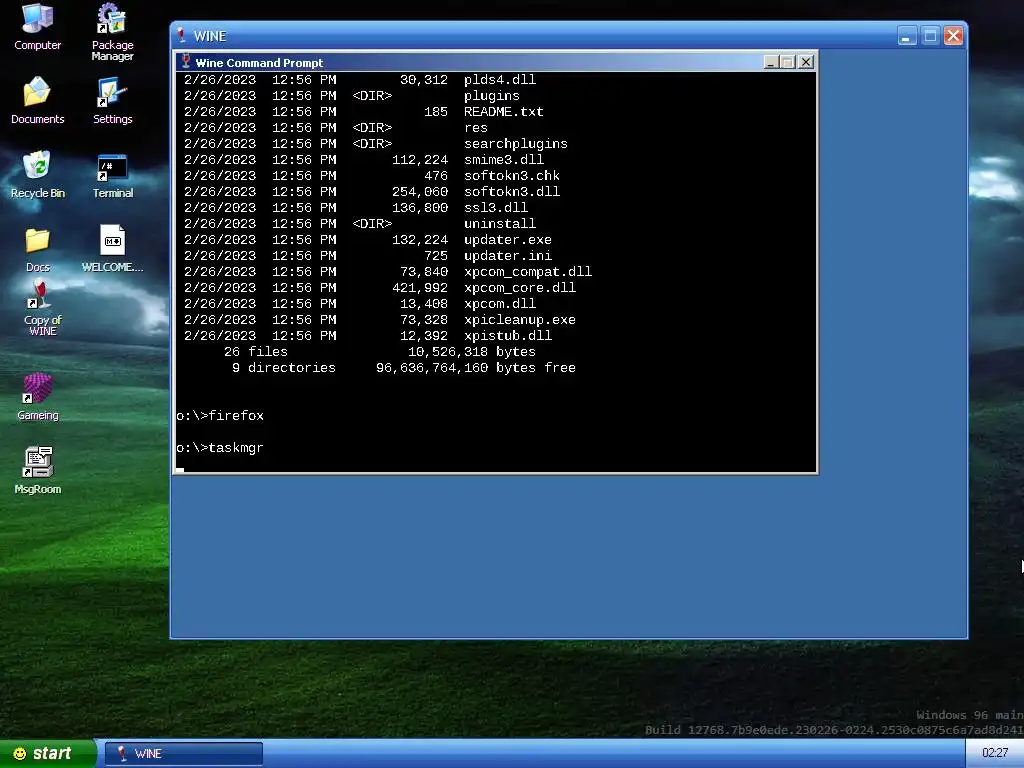Click the updater.exe file name

507,240
